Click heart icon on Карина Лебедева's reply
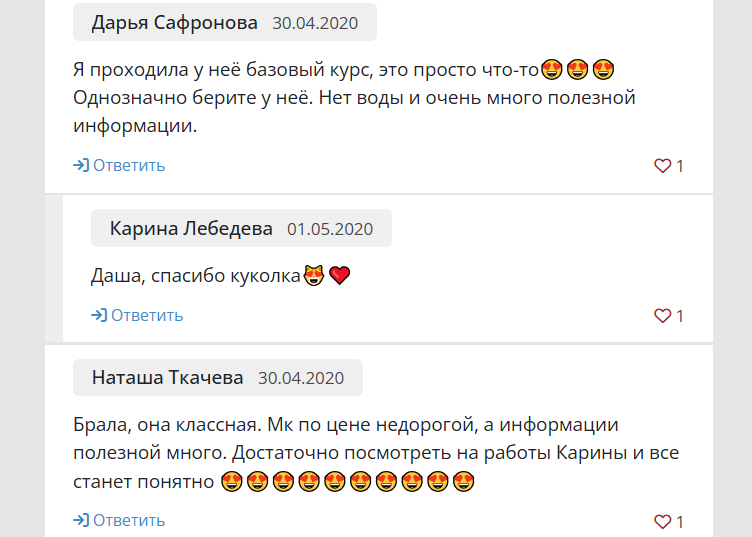This screenshot has width=752, height=537. click(662, 316)
